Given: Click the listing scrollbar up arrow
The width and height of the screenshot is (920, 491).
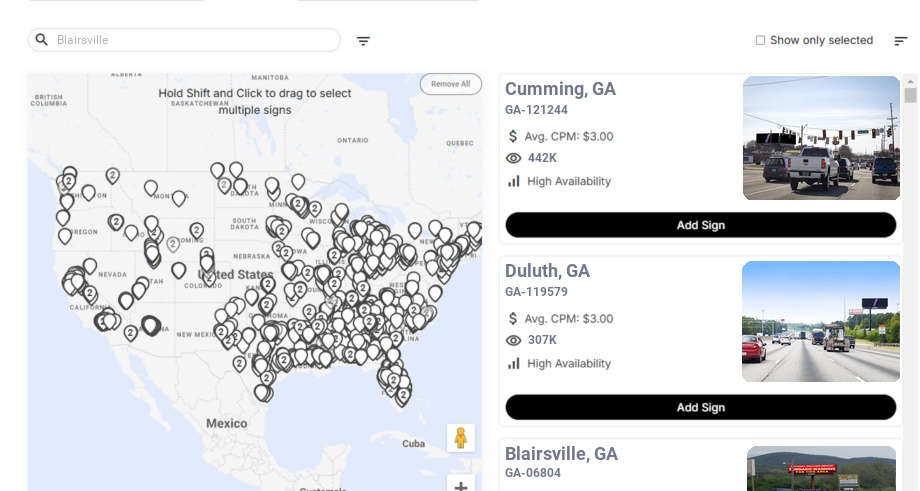Looking at the screenshot, I should tap(910, 81).
